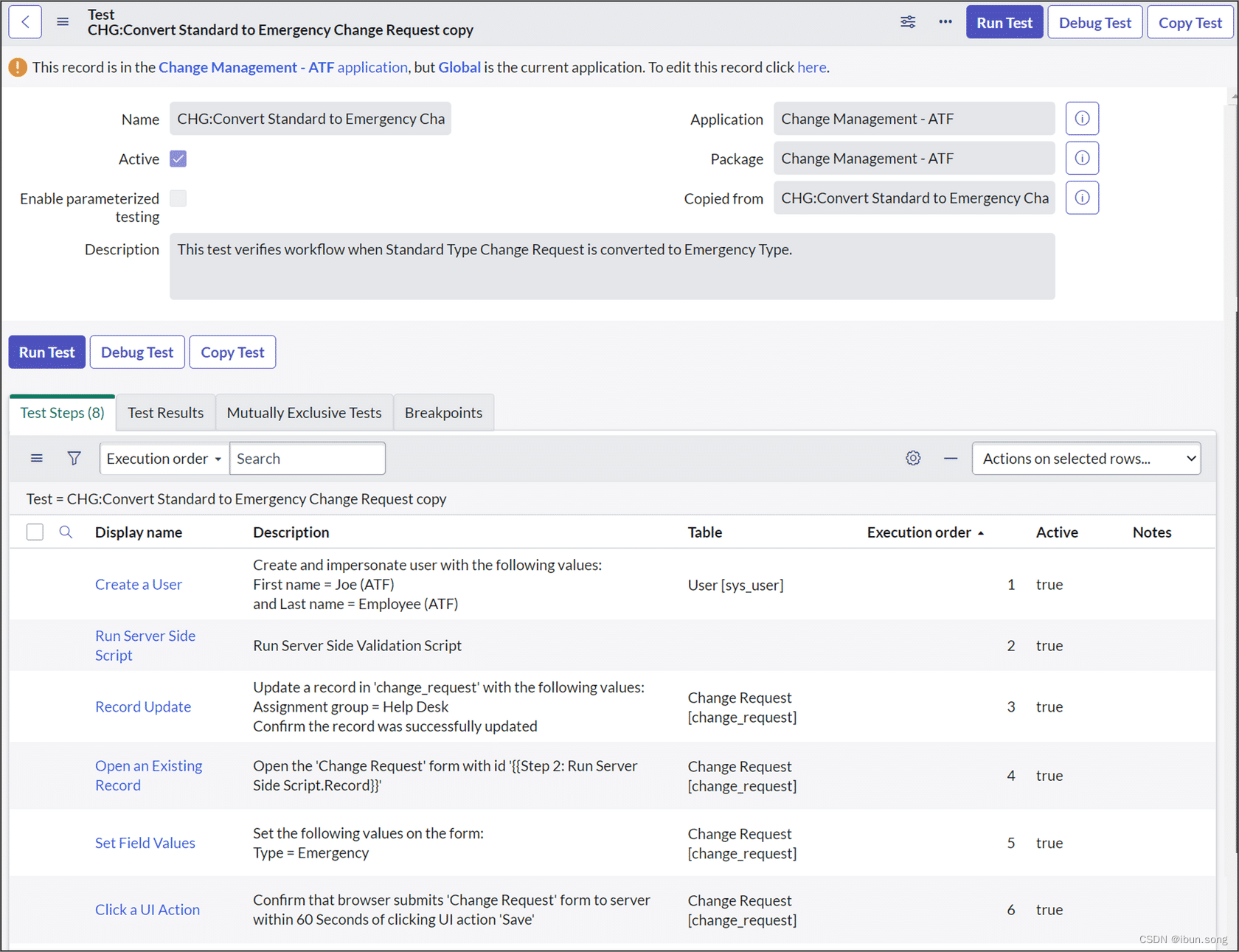Open the Execution order search field dropdown
Viewport: 1239px width, 952px height.
point(164,459)
